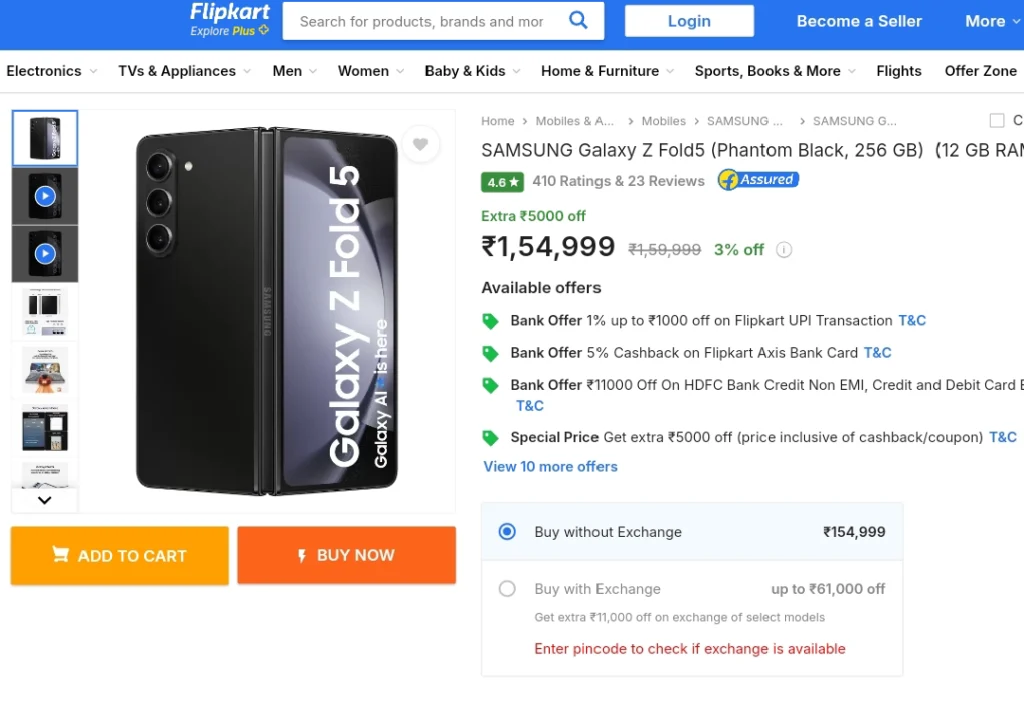
Task: Click the search magnifier icon
Action: tap(578, 20)
